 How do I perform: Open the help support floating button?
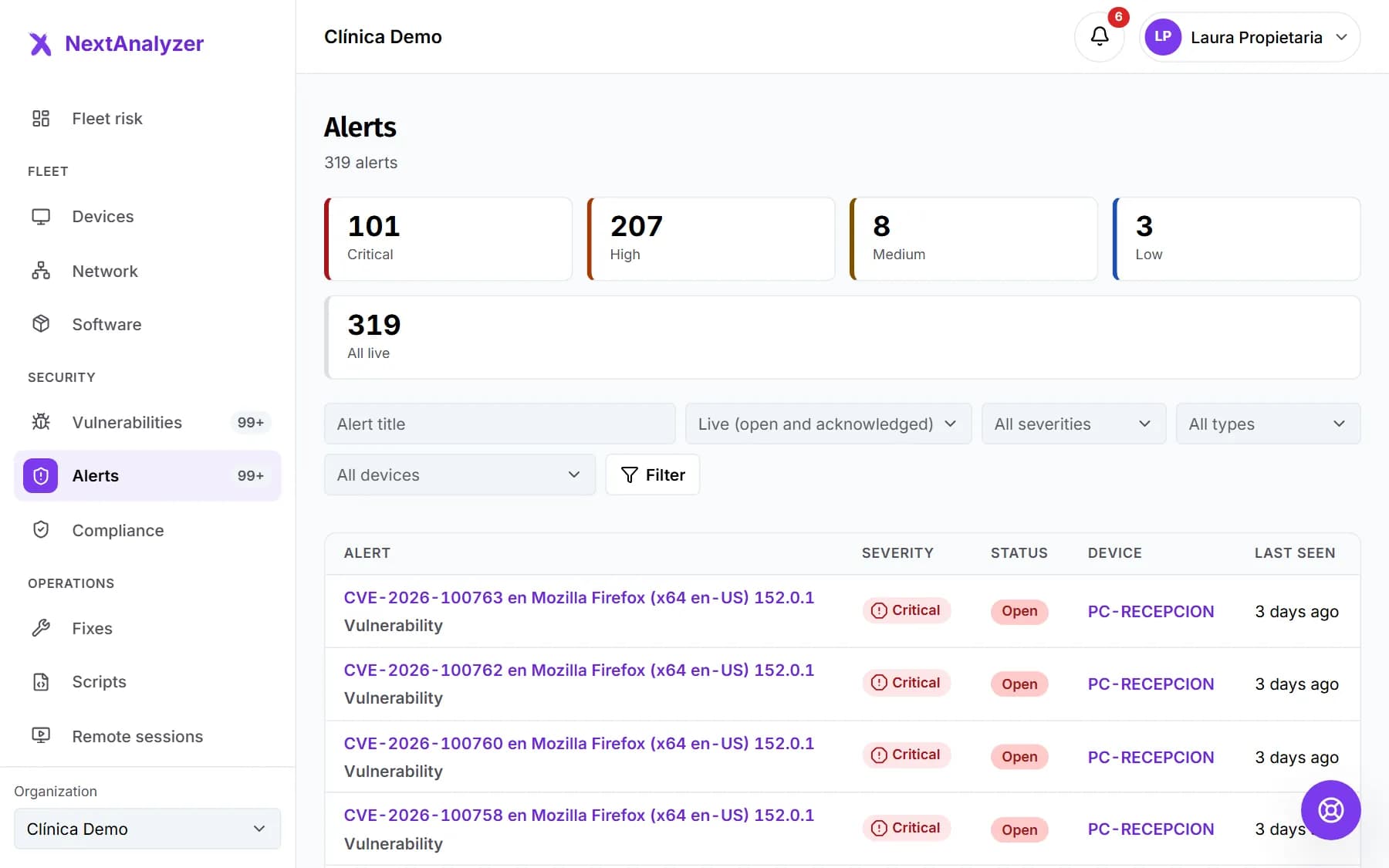pos(1330,810)
